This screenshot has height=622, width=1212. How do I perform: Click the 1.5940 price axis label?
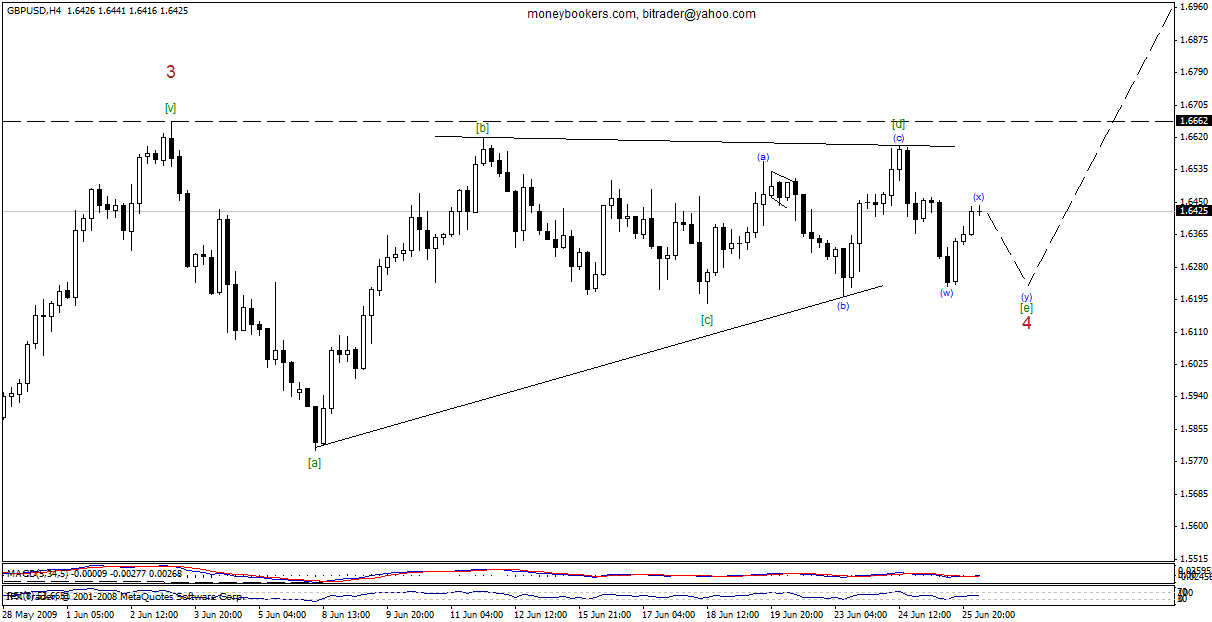point(1195,396)
